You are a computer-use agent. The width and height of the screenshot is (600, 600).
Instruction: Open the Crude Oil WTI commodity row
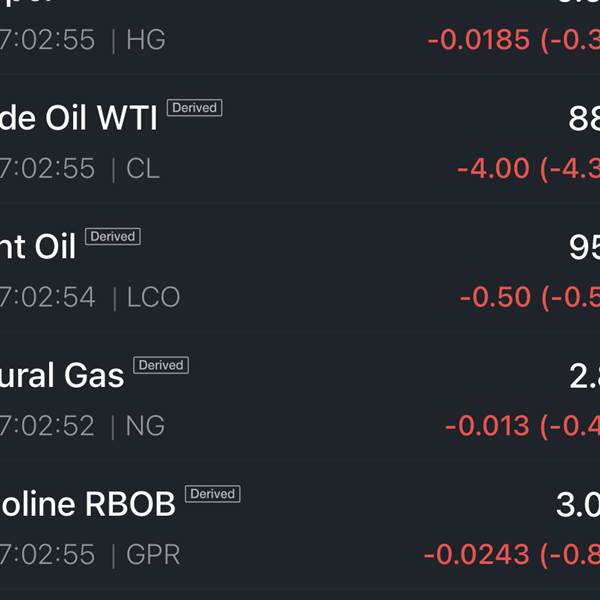[78, 119]
